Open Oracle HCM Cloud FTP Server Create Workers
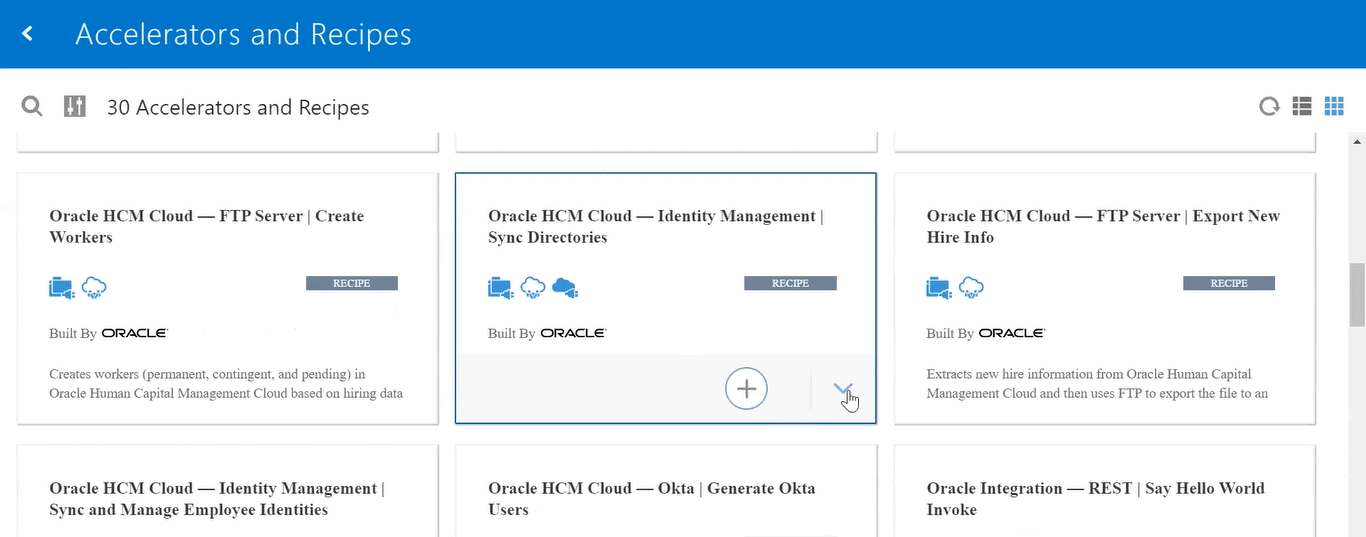 pyautogui.click(x=206, y=226)
